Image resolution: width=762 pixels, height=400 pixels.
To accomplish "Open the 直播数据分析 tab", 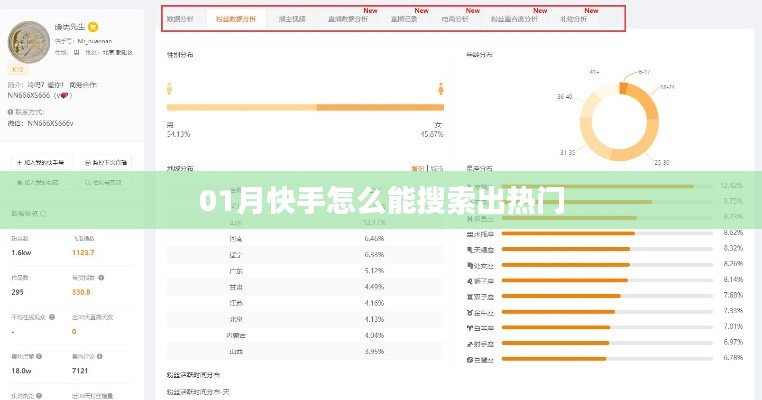I will click(347, 19).
